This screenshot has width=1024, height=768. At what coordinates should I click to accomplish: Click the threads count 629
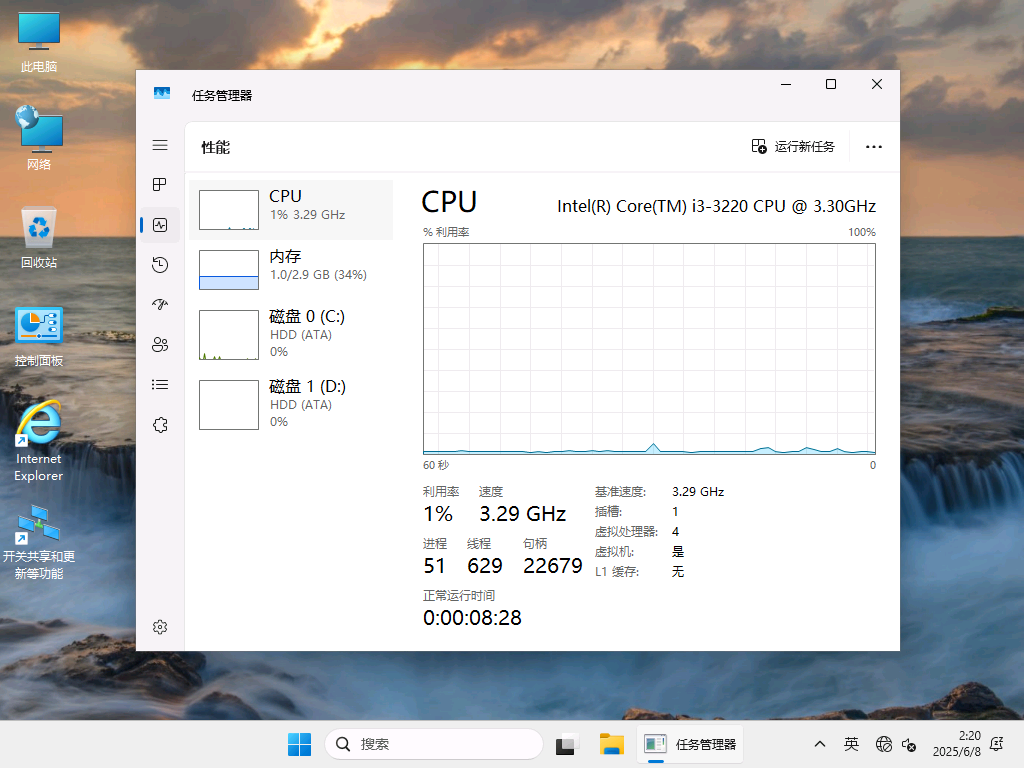tap(485, 566)
